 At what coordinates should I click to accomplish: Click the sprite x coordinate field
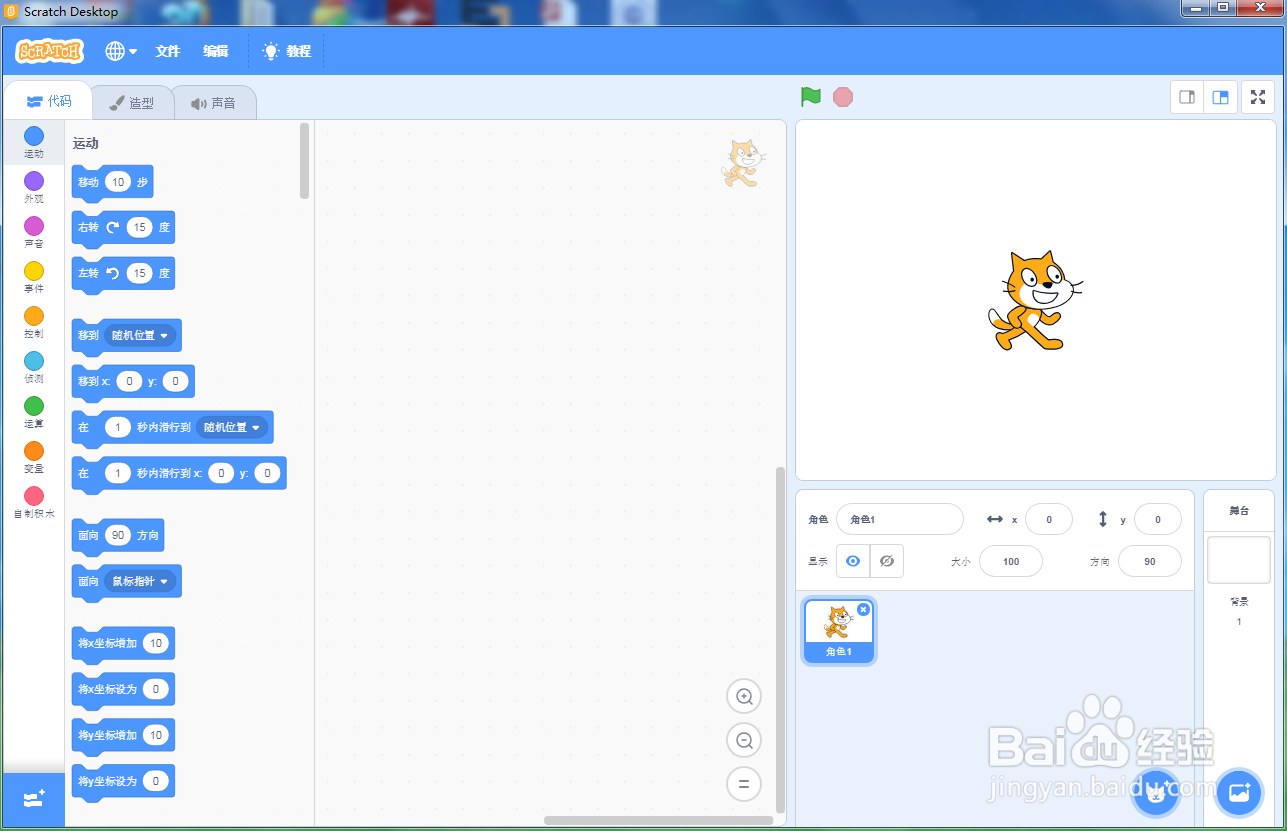coord(1049,519)
